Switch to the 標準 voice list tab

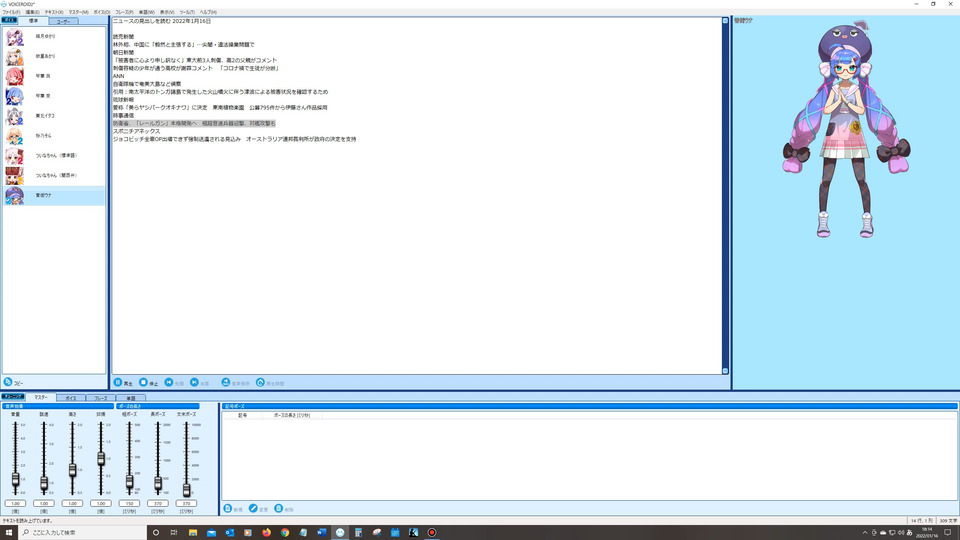click(34, 21)
